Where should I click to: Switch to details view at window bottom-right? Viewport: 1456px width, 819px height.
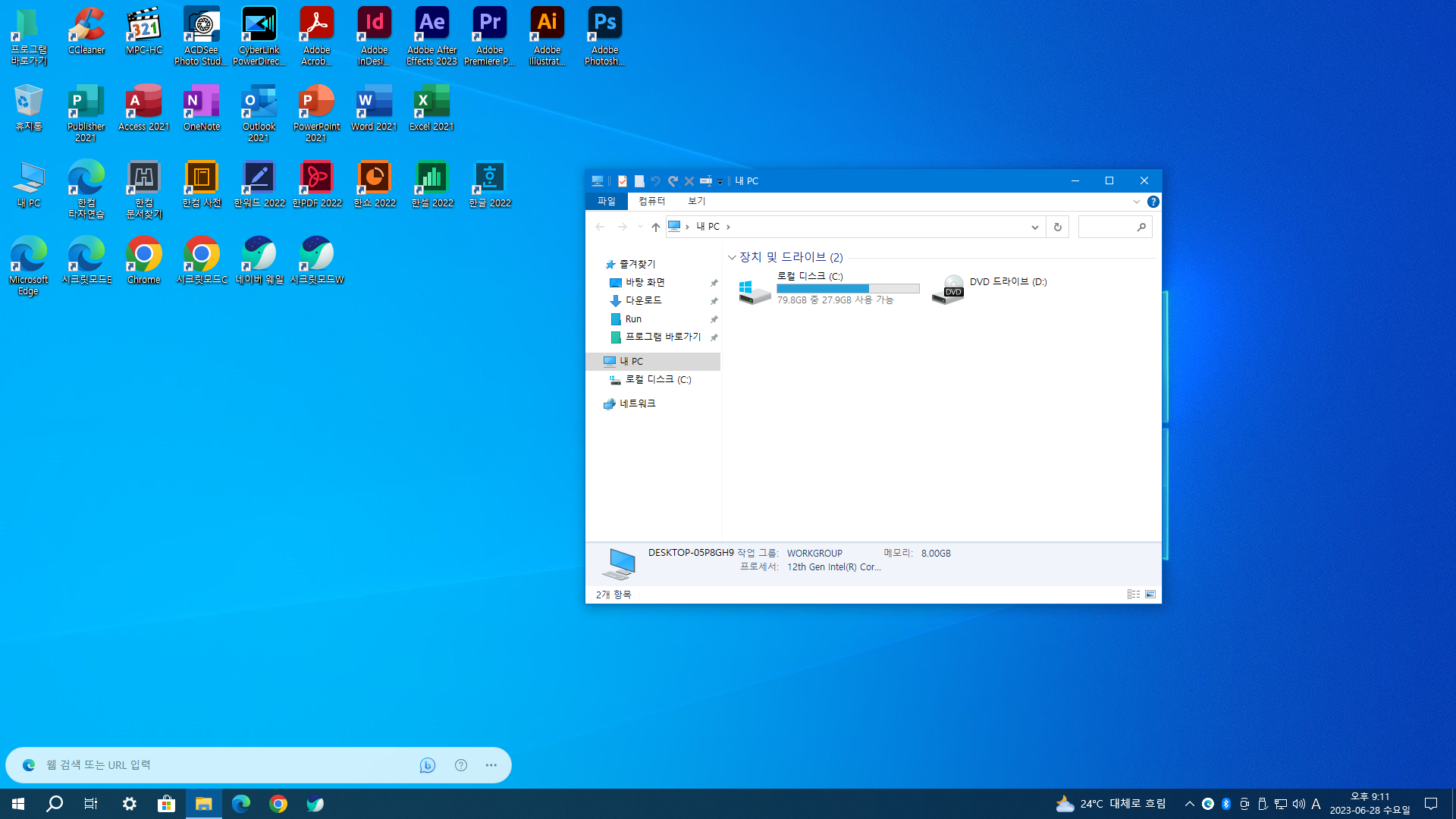coord(1133,595)
